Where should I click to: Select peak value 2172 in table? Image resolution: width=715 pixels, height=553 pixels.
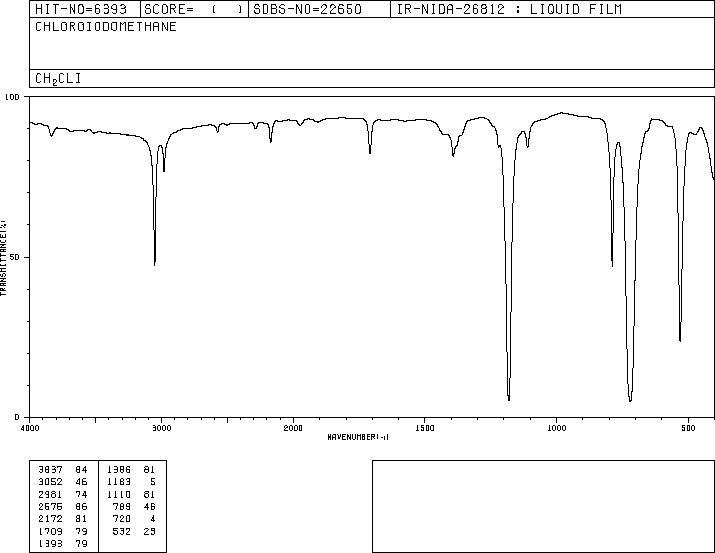[51, 519]
